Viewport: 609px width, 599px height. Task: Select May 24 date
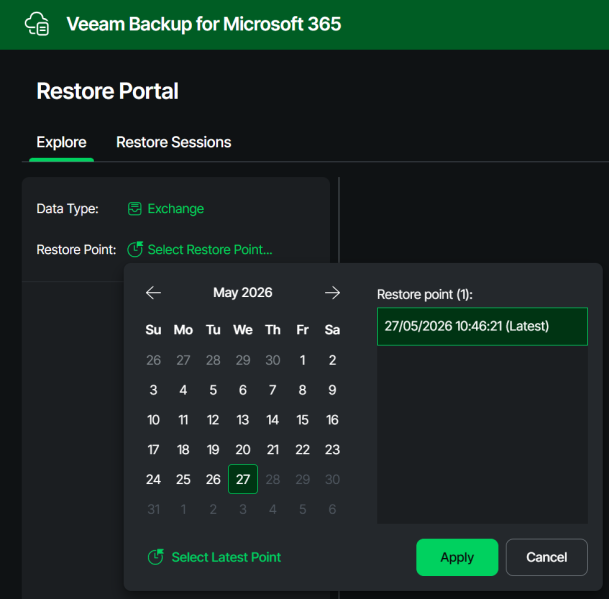[153, 479]
